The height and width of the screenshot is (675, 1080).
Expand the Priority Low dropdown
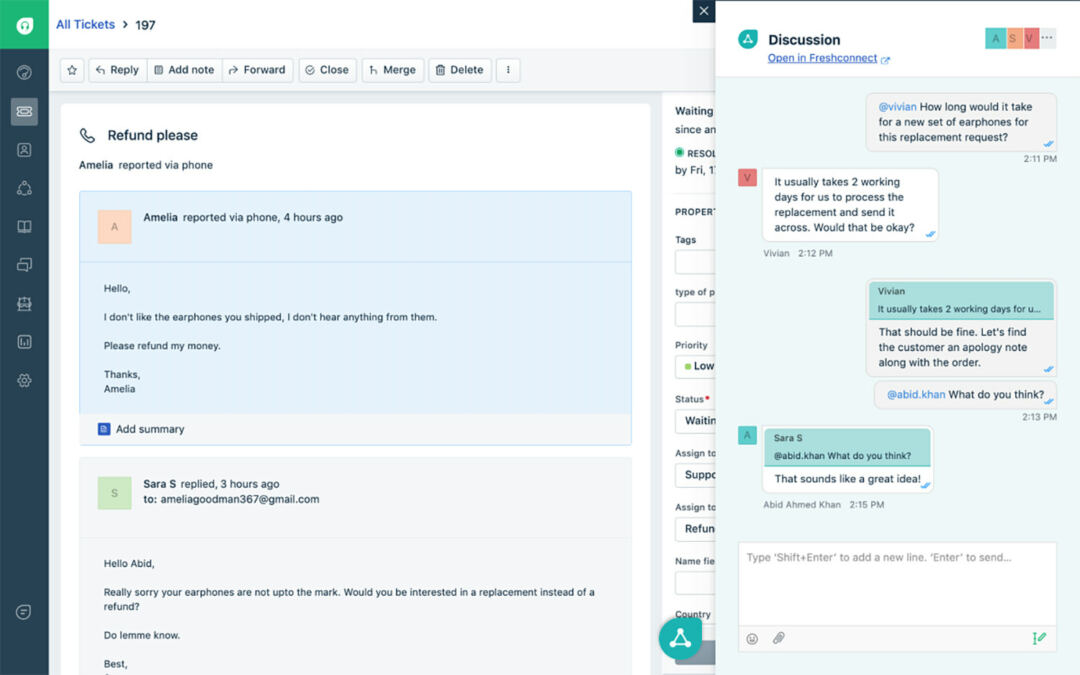tap(696, 366)
